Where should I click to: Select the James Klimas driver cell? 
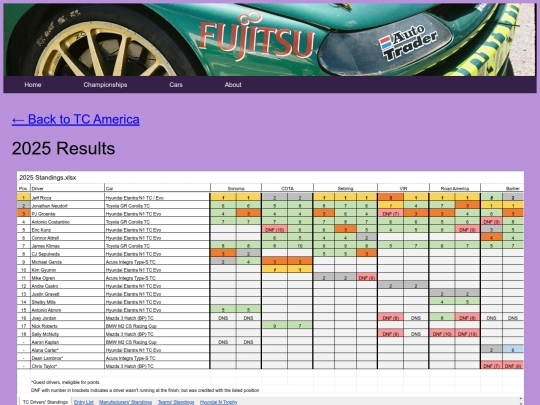tap(67, 246)
